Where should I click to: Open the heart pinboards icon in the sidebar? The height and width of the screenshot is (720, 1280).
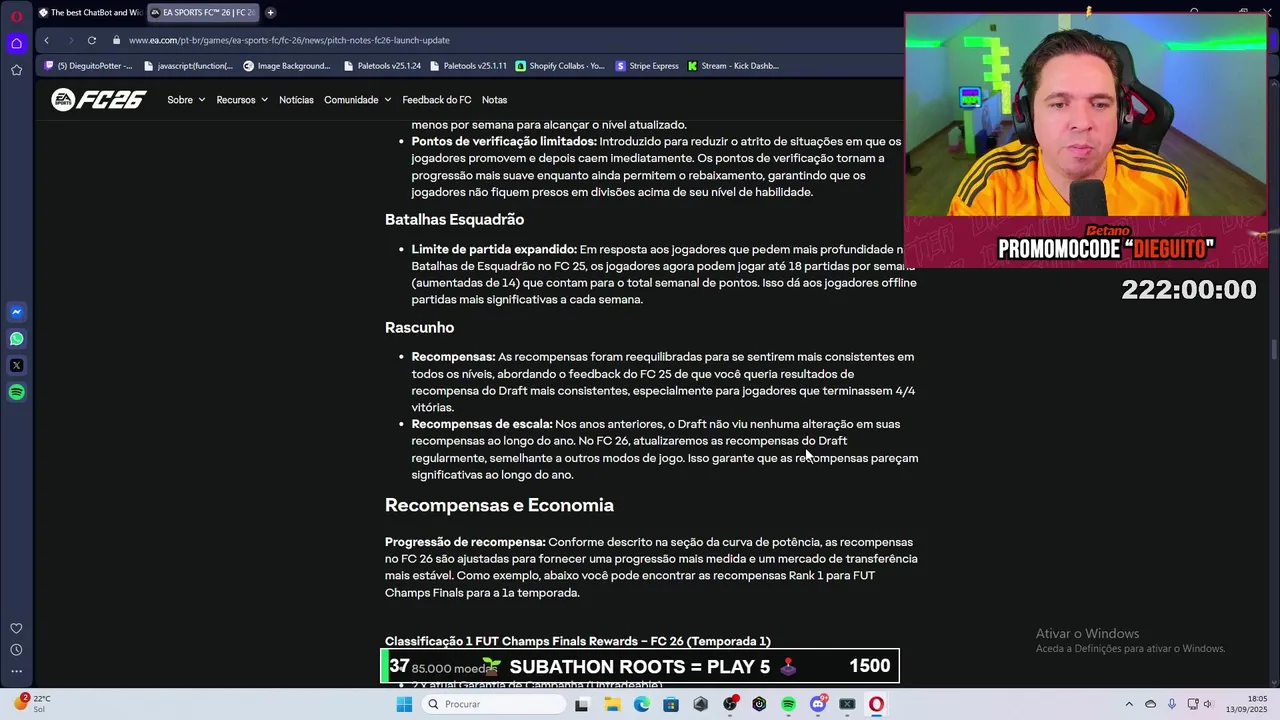point(16,628)
